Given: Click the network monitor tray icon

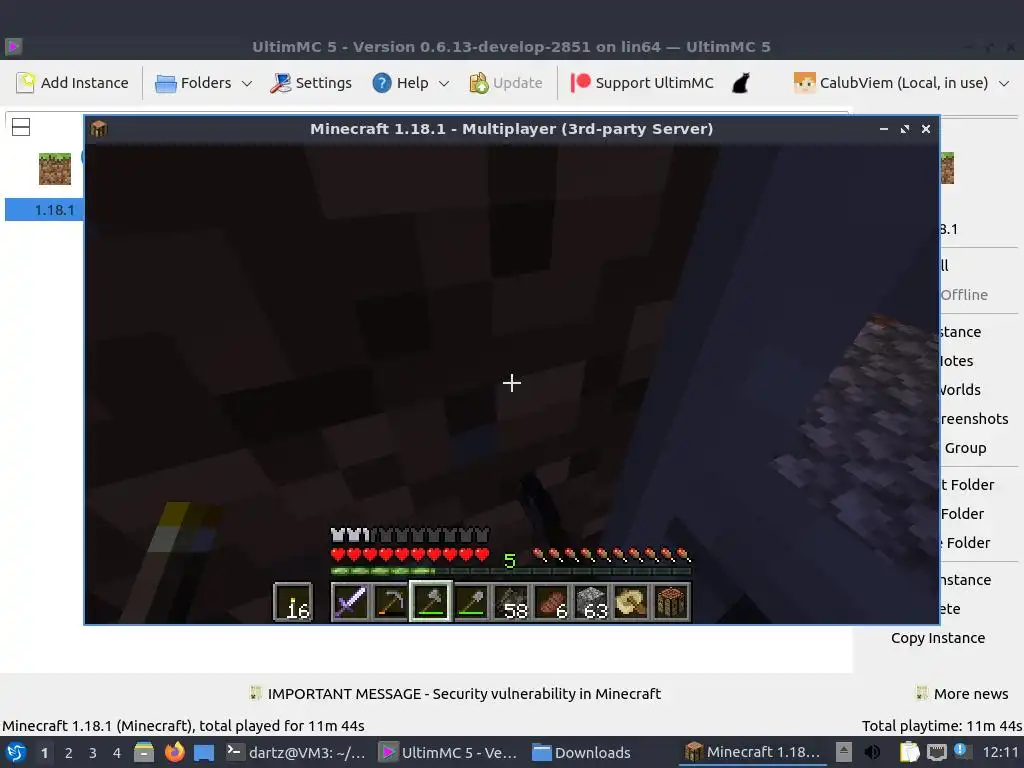Looking at the screenshot, I should coord(937,752).
